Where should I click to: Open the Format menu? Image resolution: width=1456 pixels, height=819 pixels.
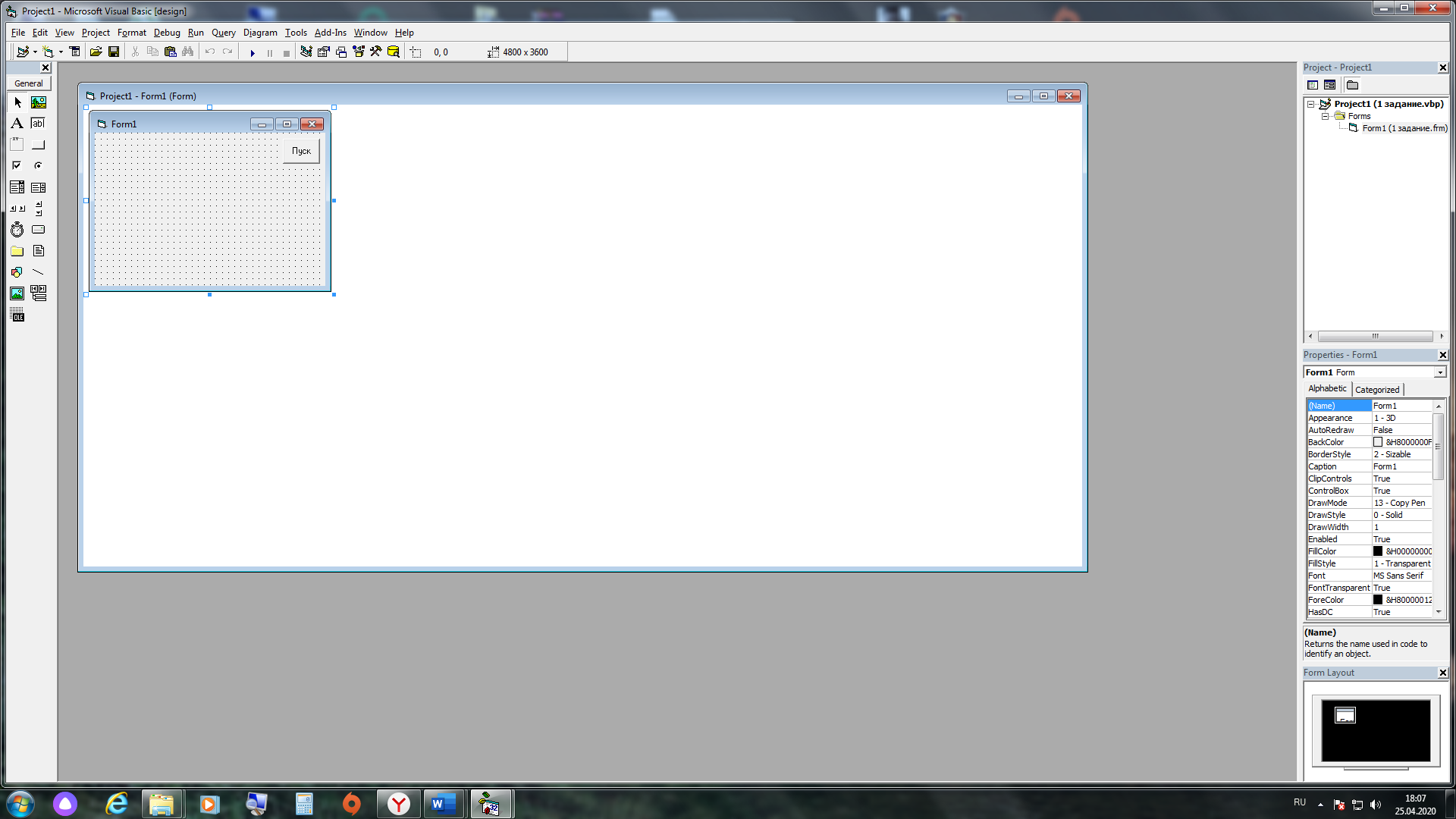click(x=132, y=33)
